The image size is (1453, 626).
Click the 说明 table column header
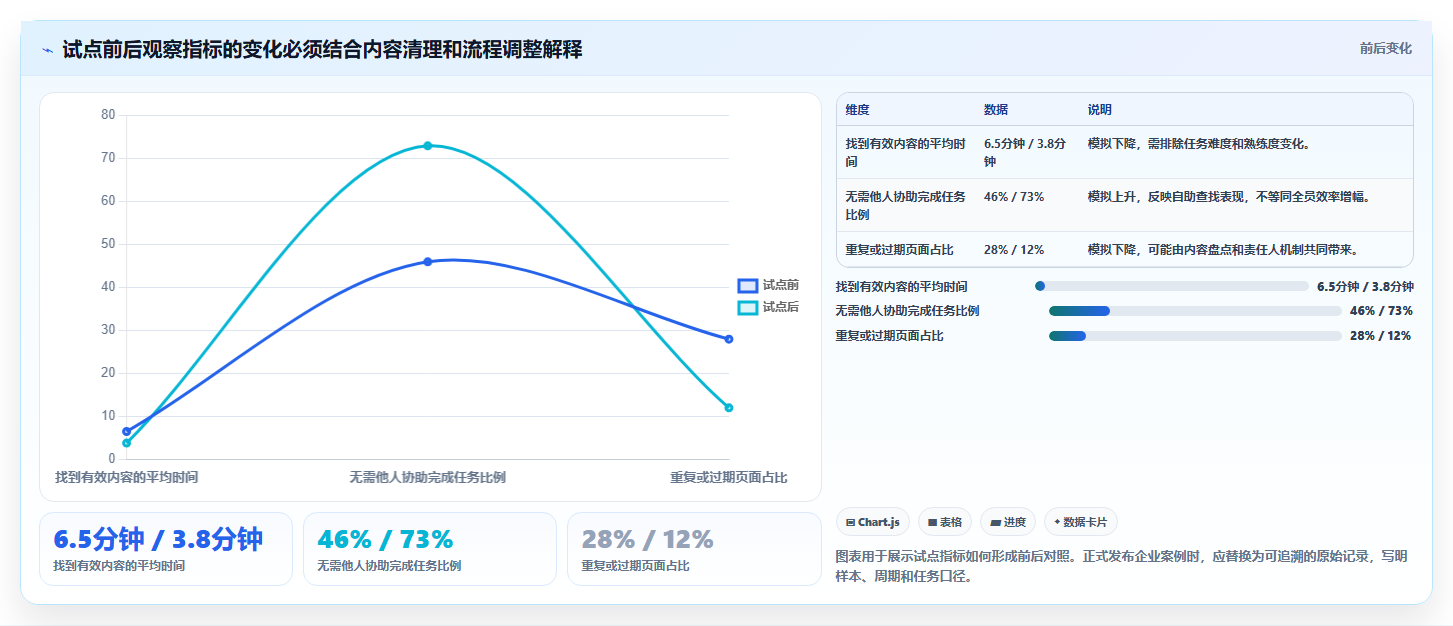coord(1246,110)
